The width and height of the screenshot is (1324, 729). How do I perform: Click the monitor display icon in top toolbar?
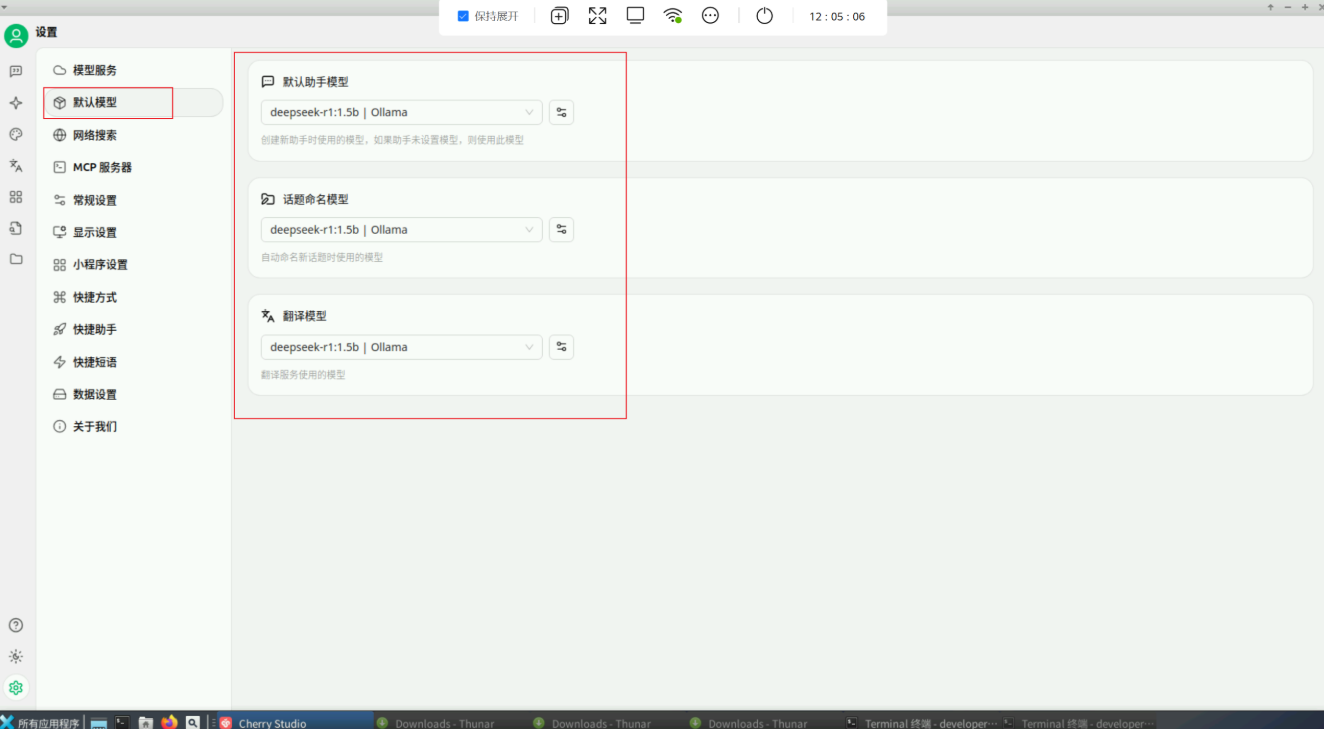click(635, 16)
